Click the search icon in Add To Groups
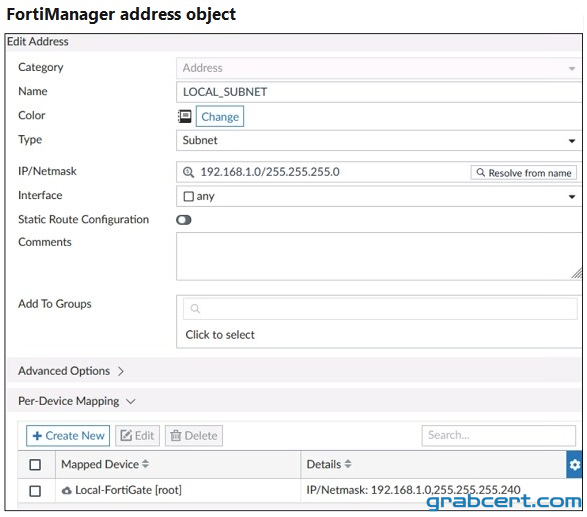587x517 pixels. click(195, 309)
